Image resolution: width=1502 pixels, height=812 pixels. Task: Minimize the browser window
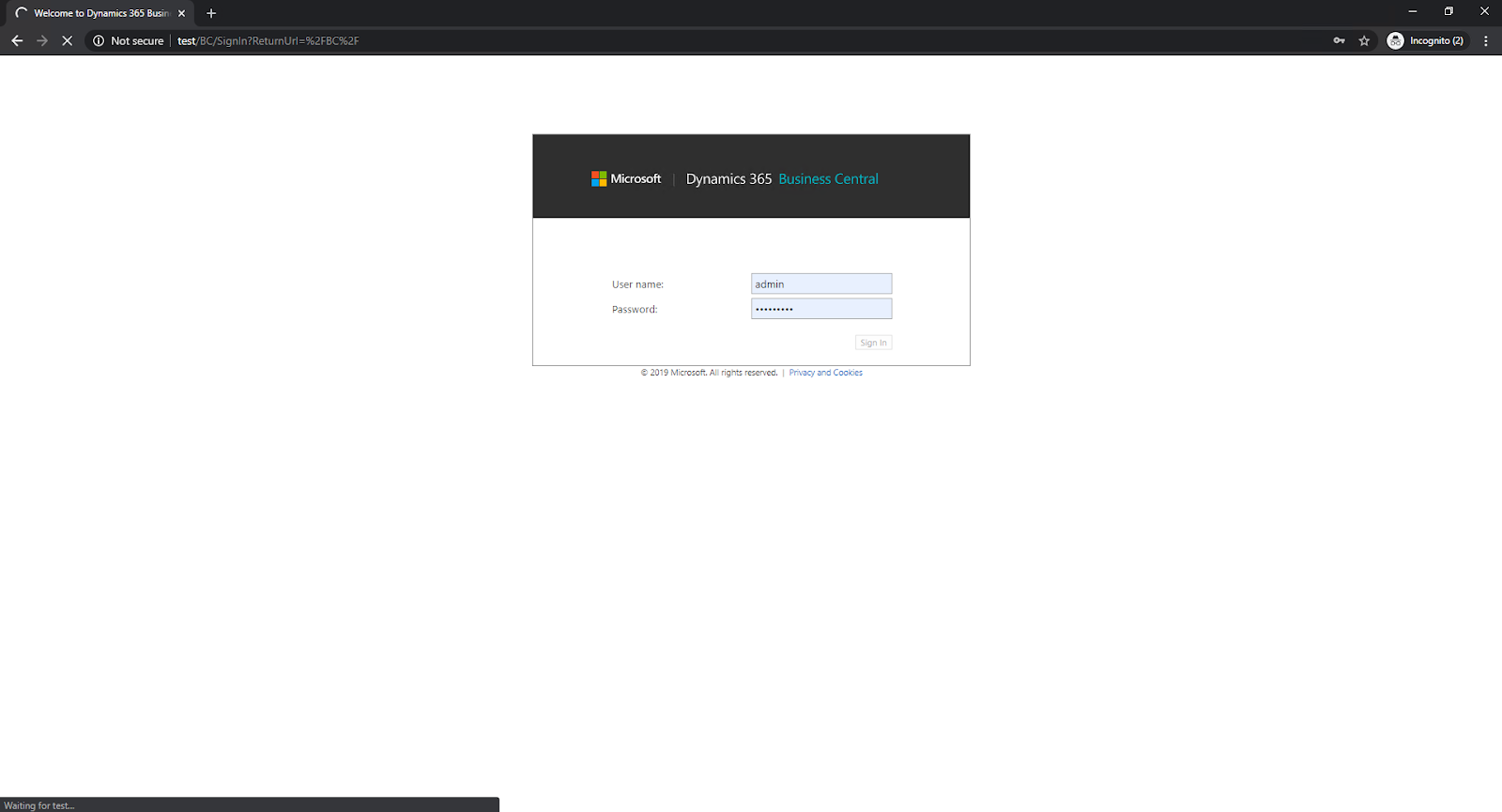[x=1413, y=11]
